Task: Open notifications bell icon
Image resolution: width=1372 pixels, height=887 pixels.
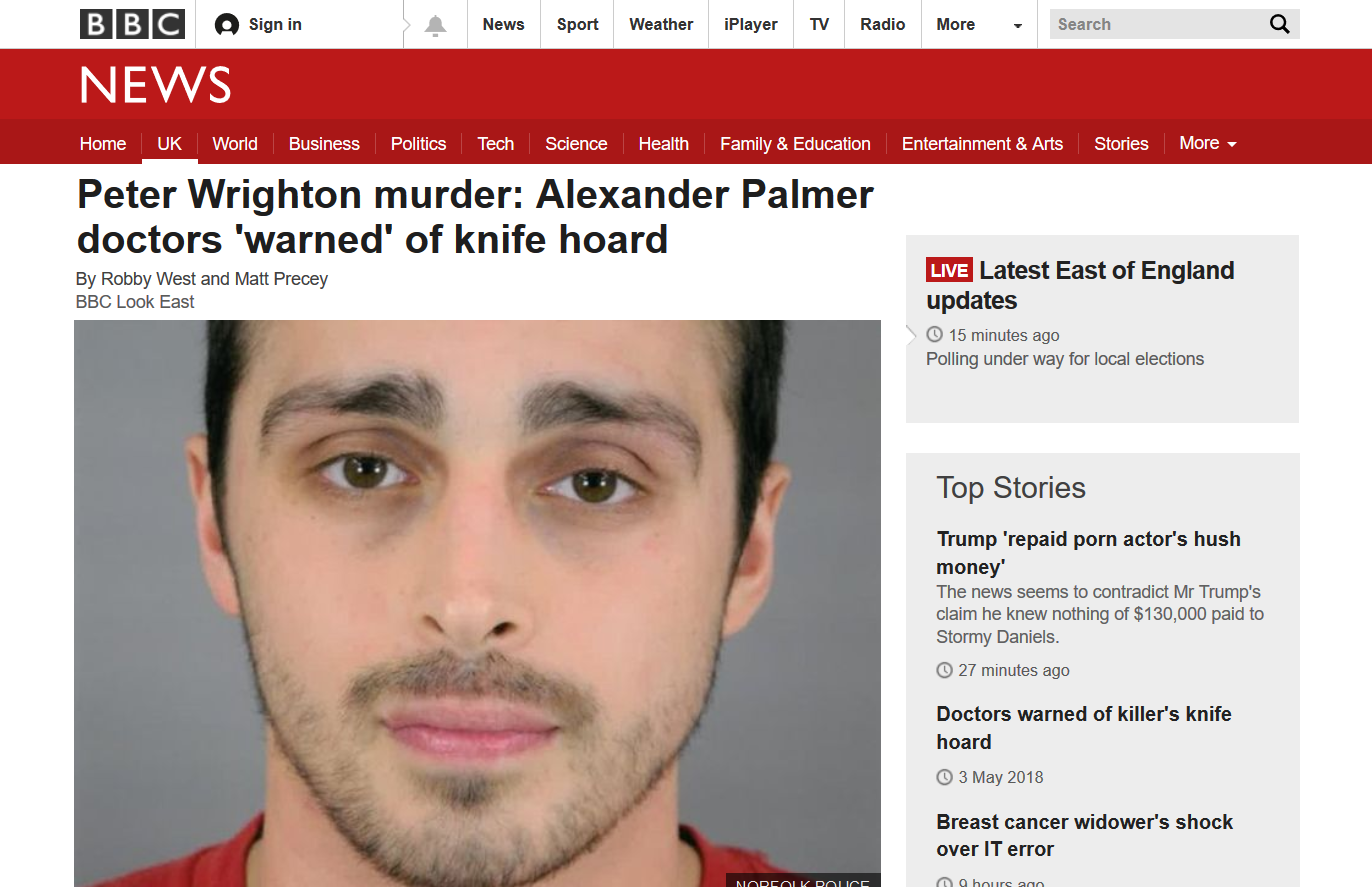Action: pos(435,25)
